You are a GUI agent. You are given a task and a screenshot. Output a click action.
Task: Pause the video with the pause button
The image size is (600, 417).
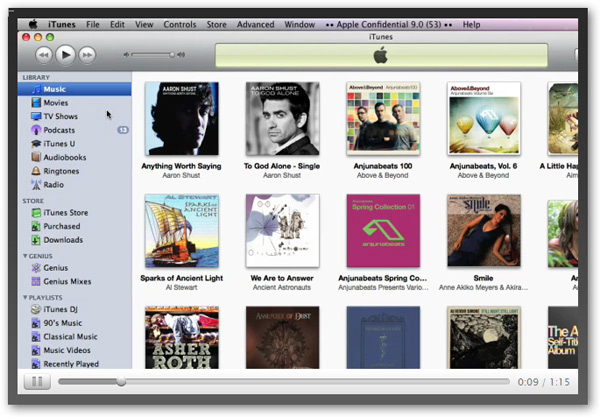point(37,381)
